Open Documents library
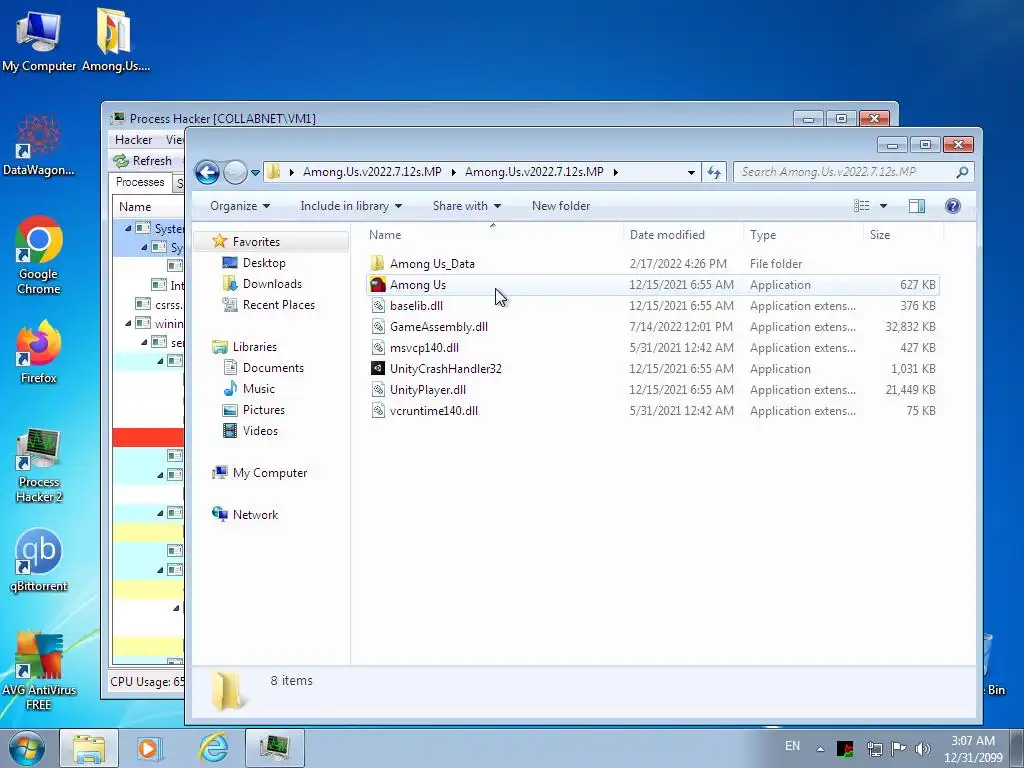This screenshot has height=768, width=1024. (x=273, y=368)
